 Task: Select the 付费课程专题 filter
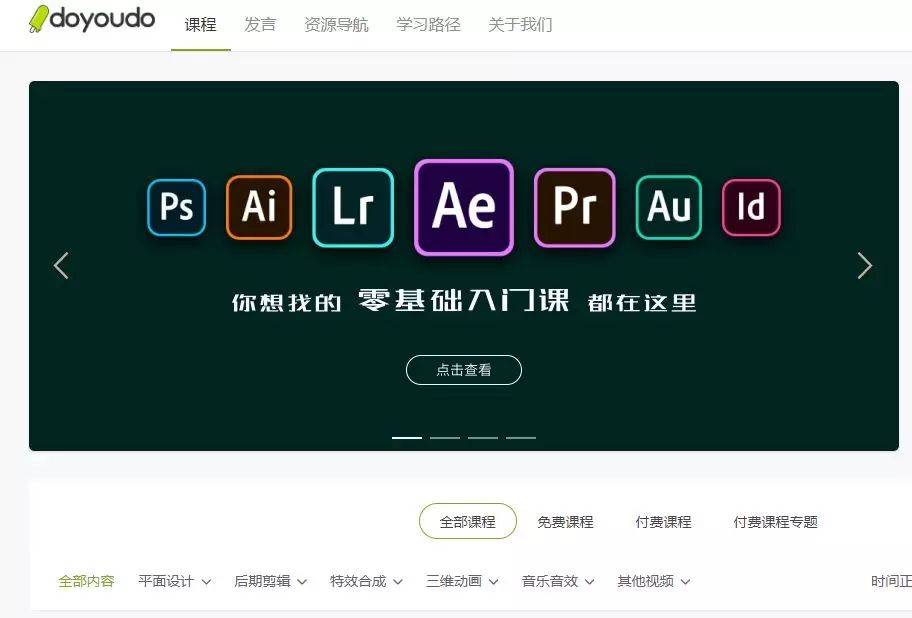(776, 522)
